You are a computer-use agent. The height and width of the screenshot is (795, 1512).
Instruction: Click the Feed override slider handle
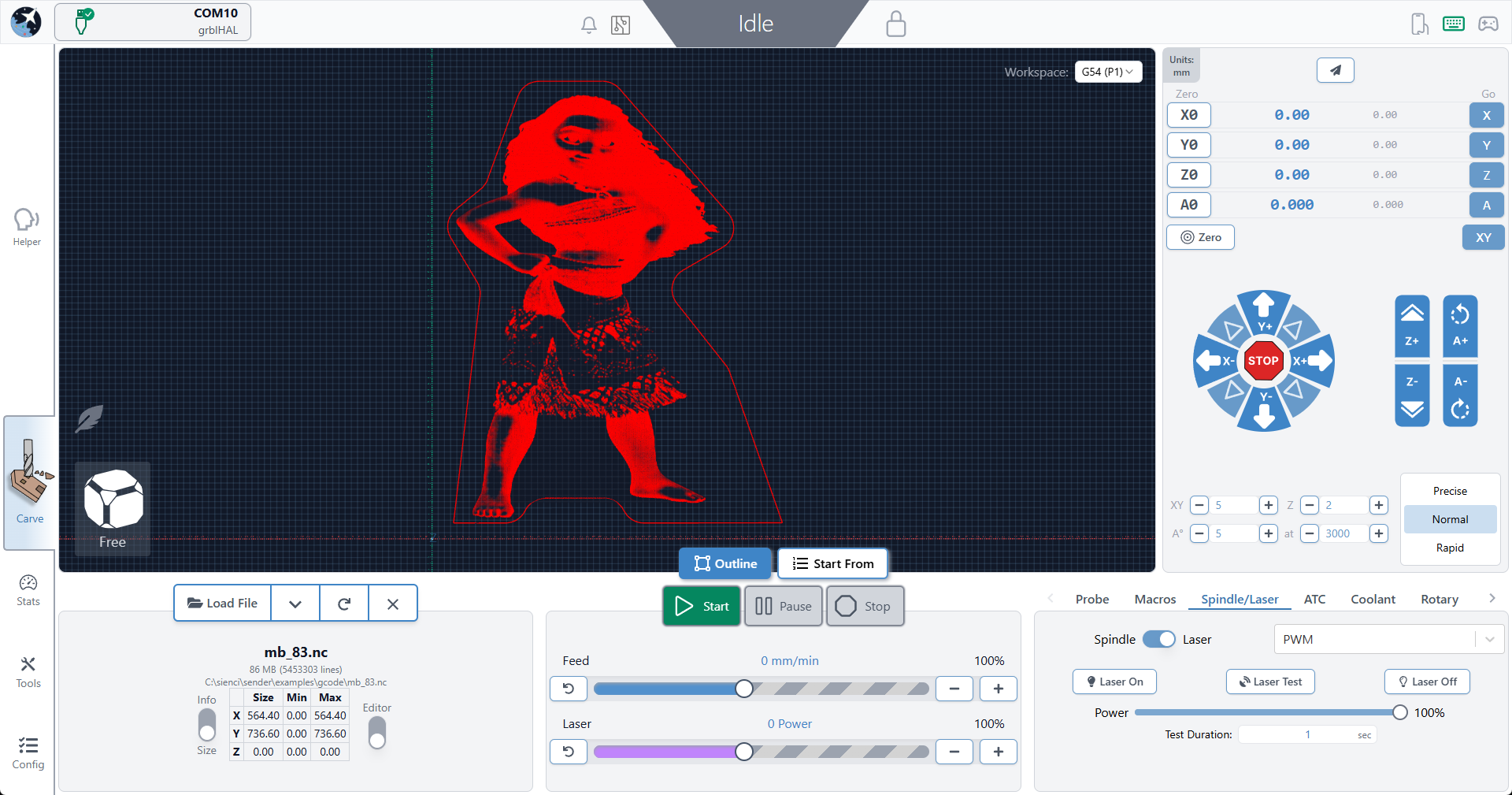744,689
